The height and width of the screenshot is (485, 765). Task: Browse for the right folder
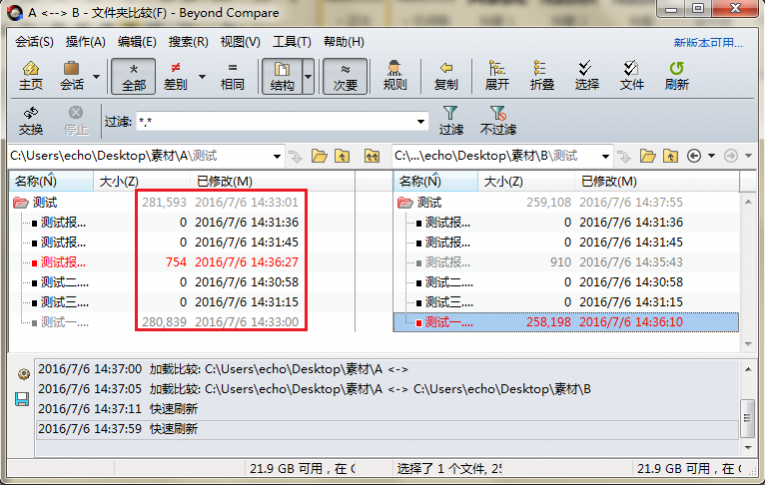647,157
